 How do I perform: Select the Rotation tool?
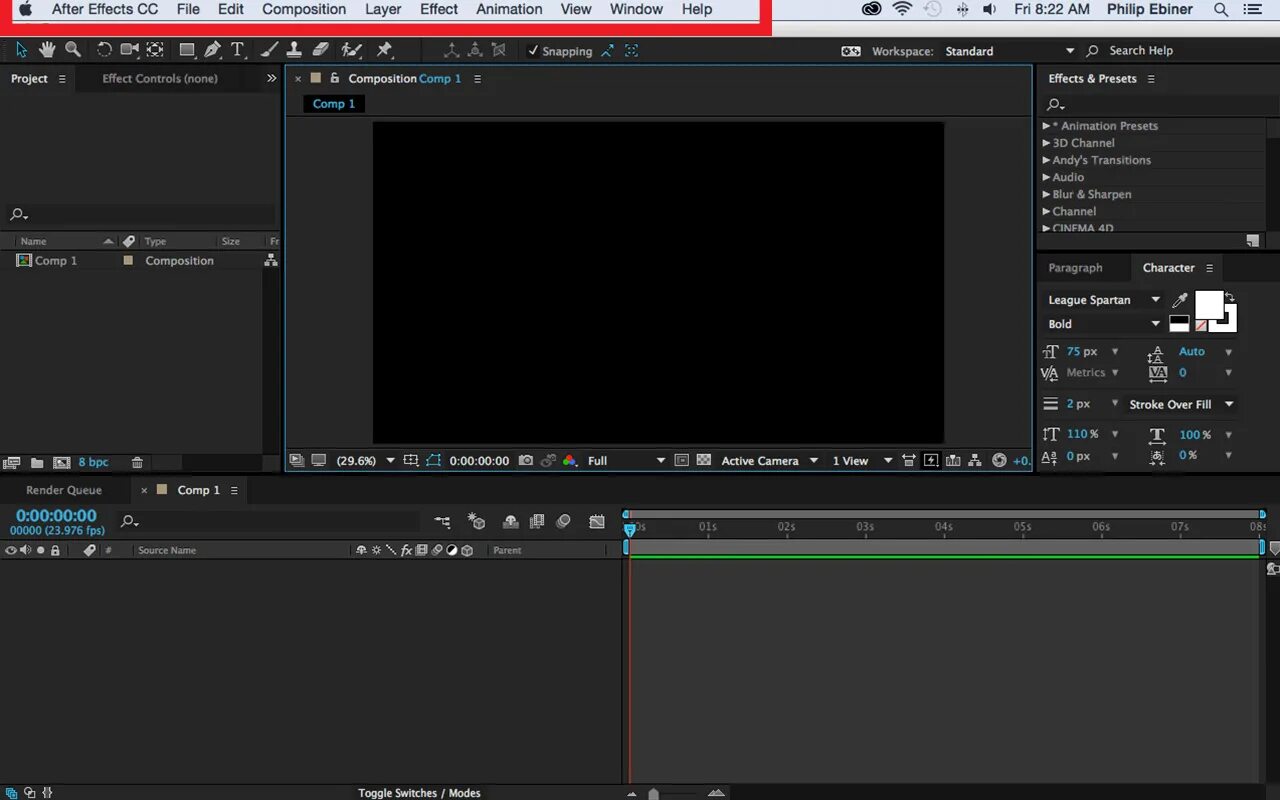point(104,50)
